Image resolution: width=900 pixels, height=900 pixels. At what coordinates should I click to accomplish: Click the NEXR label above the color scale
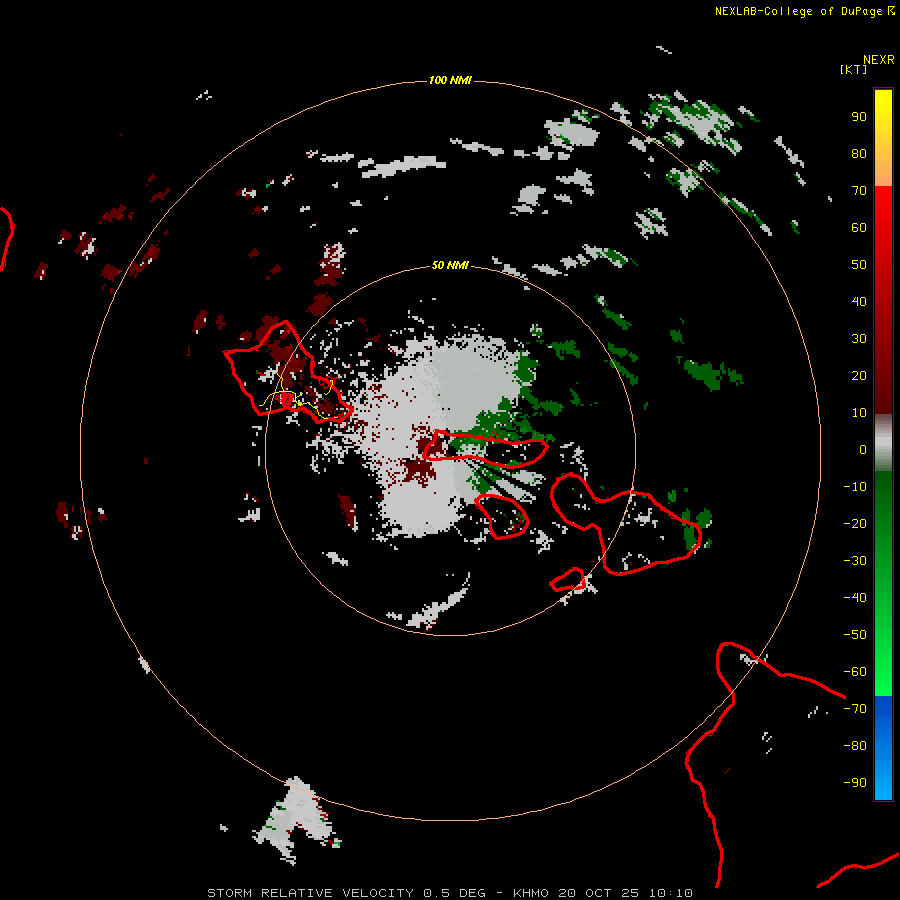point(878,60)
